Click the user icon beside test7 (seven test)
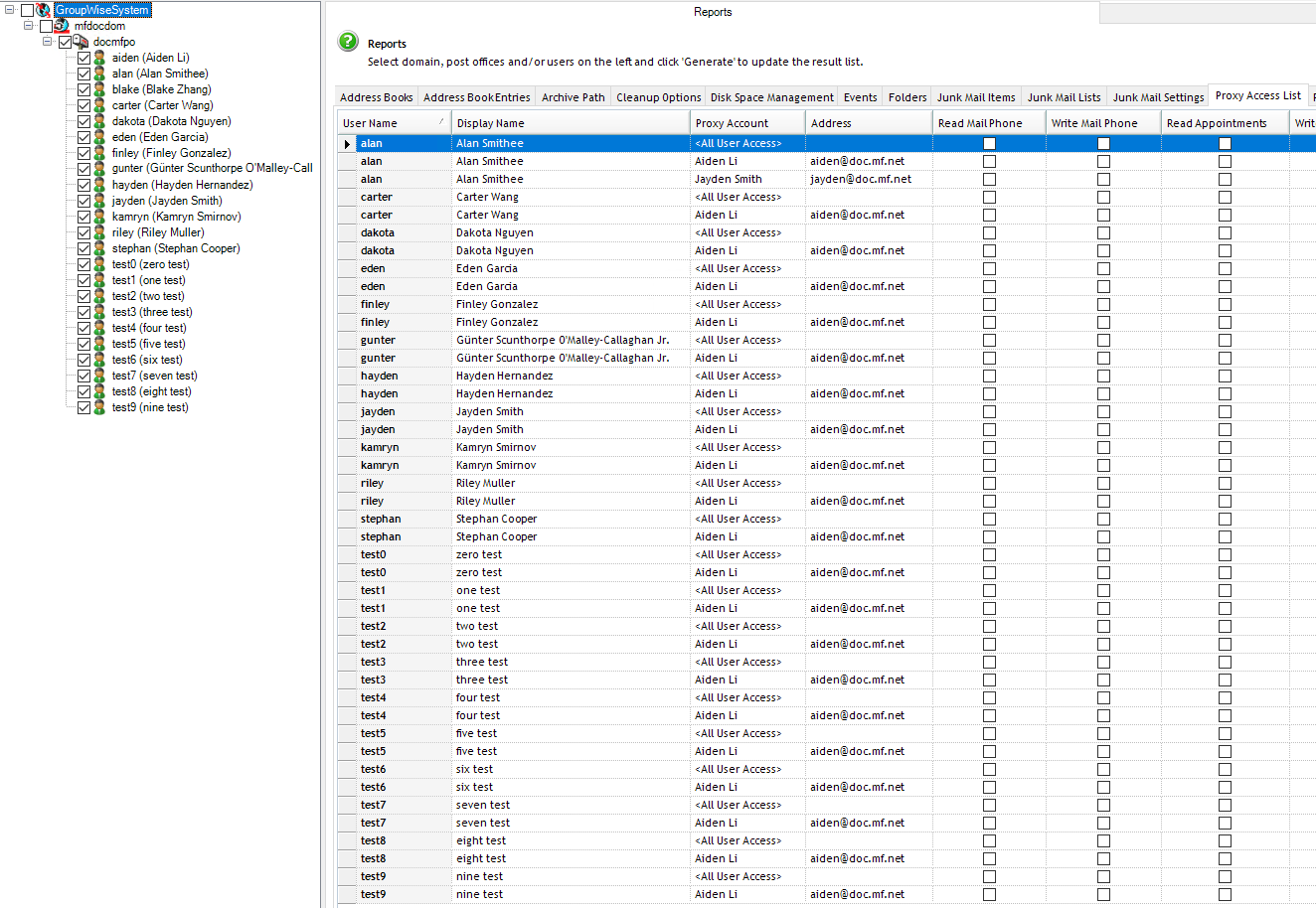The height and width of the screenshot is (908, 1316). 99,376
